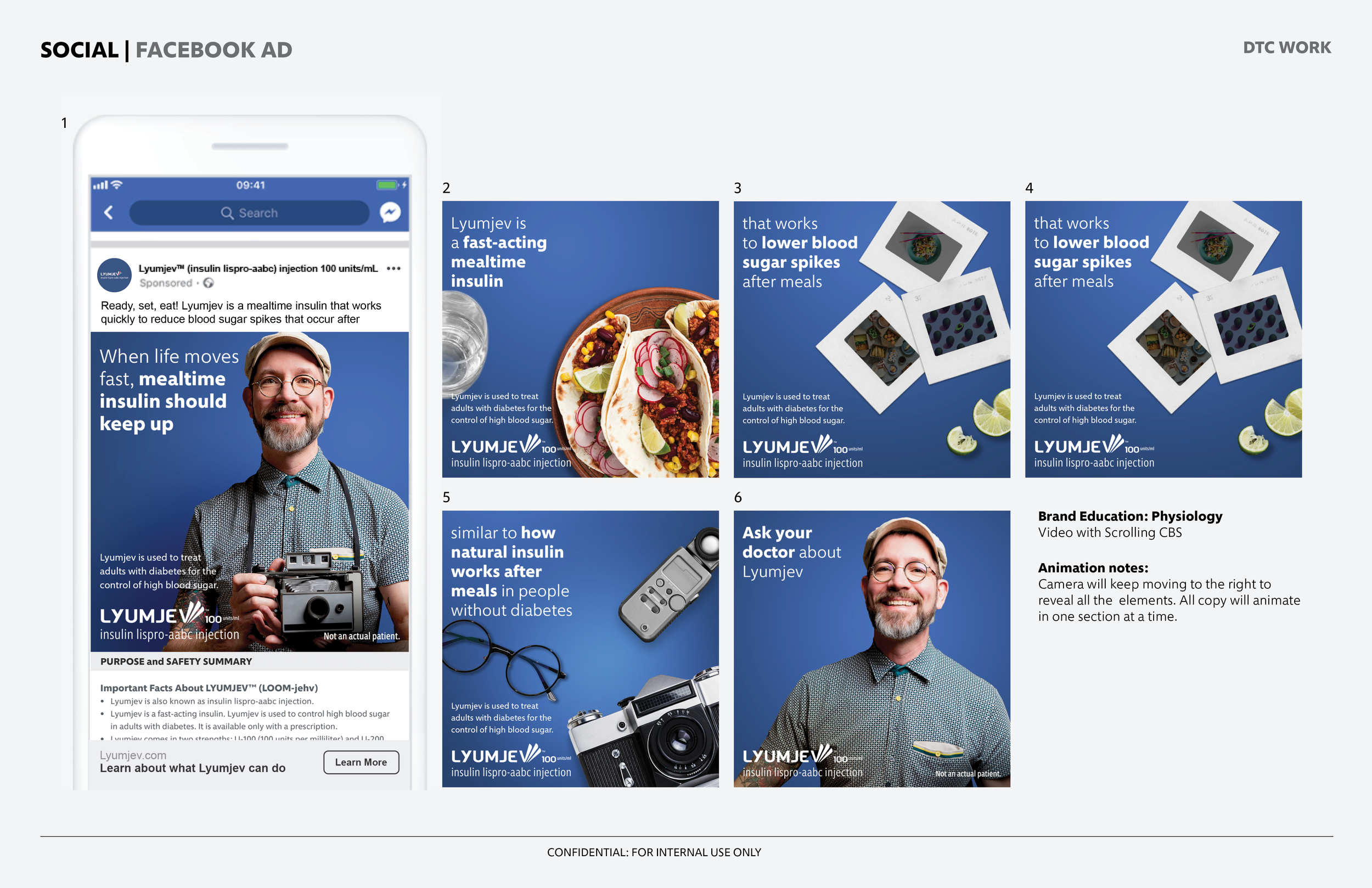The width and height of the screenshot is (1372, 888).
Task: Open the ad image with the man holding a camera
Action: 250,492
